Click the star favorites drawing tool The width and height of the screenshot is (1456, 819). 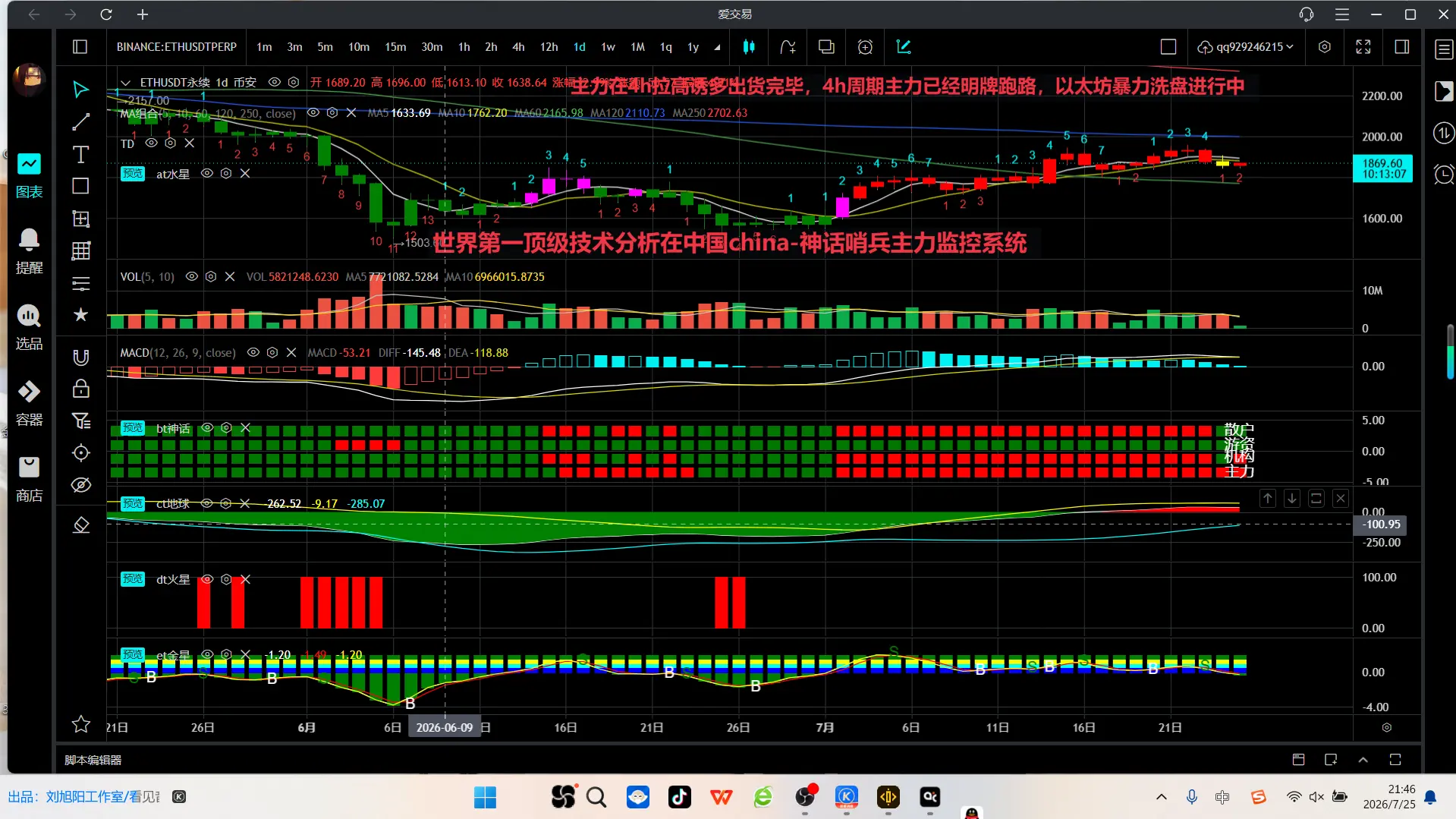pyautogui.click(x=80, y=315)
